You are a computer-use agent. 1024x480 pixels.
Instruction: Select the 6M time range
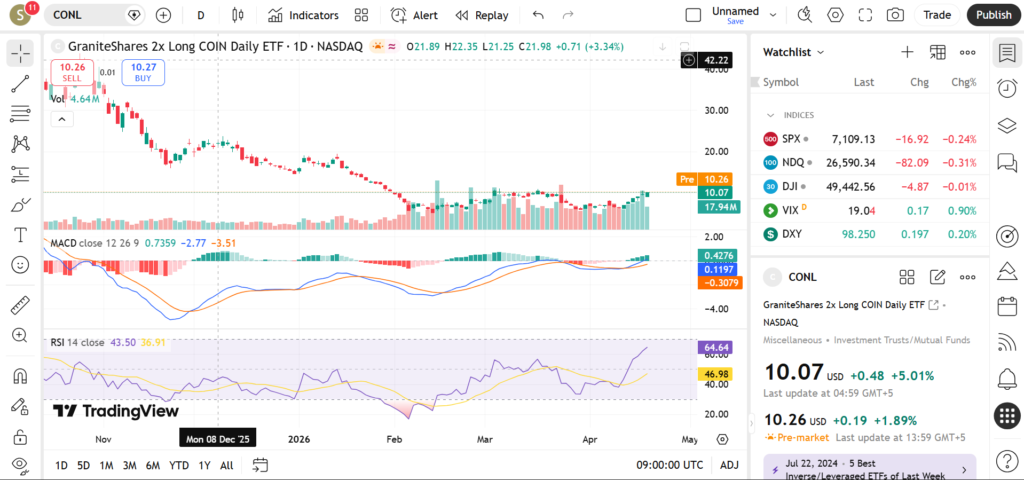pos(152,465)
